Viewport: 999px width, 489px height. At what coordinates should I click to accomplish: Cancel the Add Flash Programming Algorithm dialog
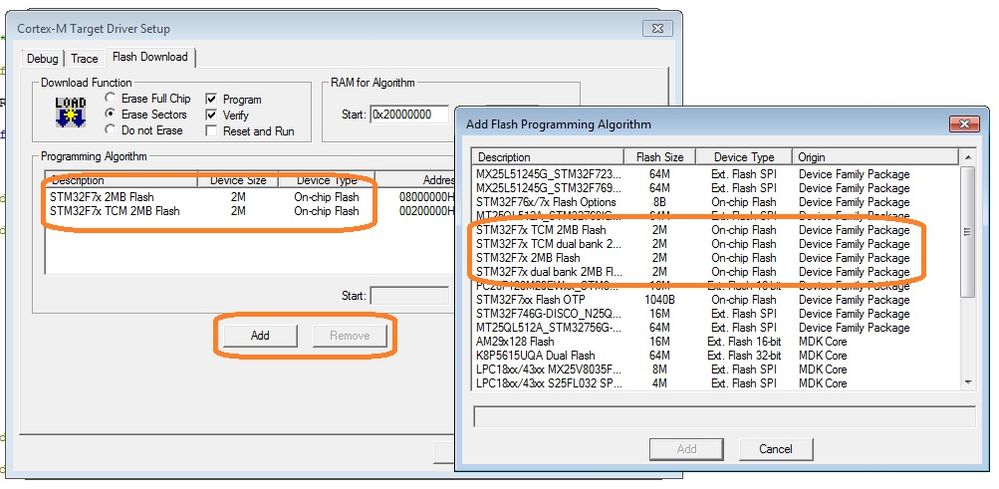click(775, 449)
